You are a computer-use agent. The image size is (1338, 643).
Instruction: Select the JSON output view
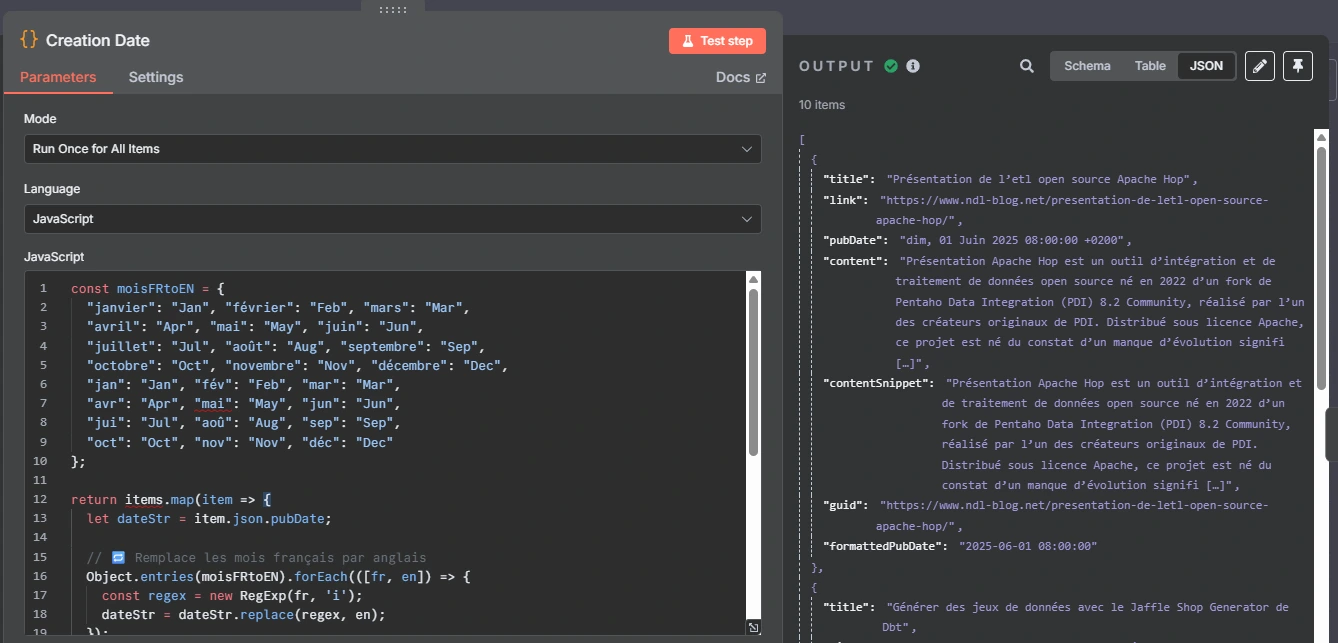[x=1207, y=66]
